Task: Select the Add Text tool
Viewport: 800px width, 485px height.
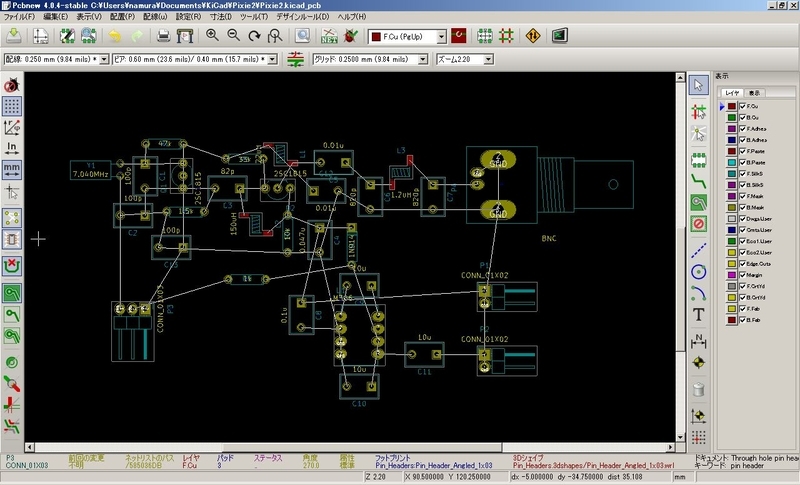Action: coord(699,314)
